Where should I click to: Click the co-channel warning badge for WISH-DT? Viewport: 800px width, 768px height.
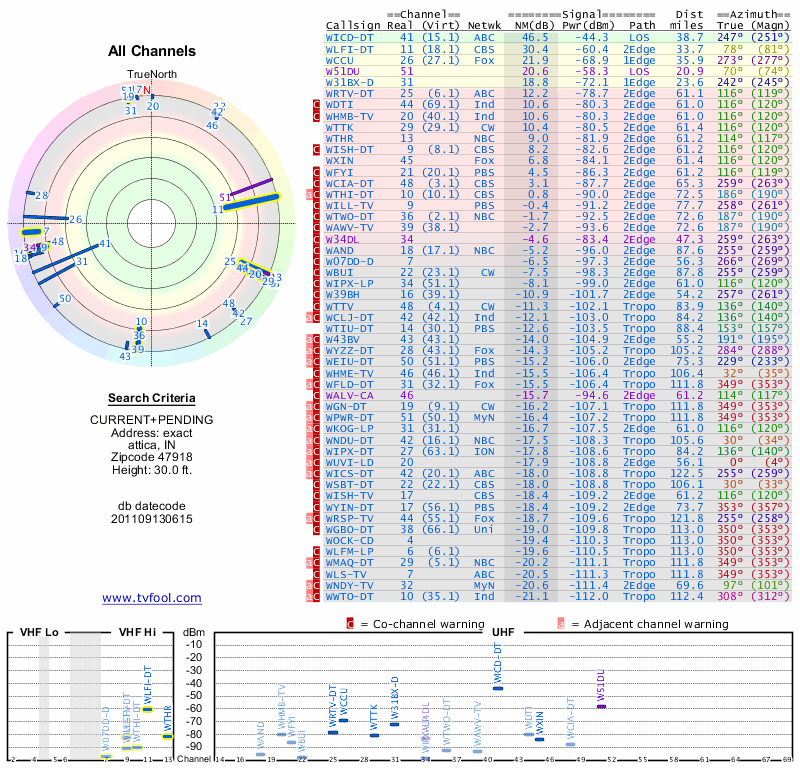tap(316, 150)
